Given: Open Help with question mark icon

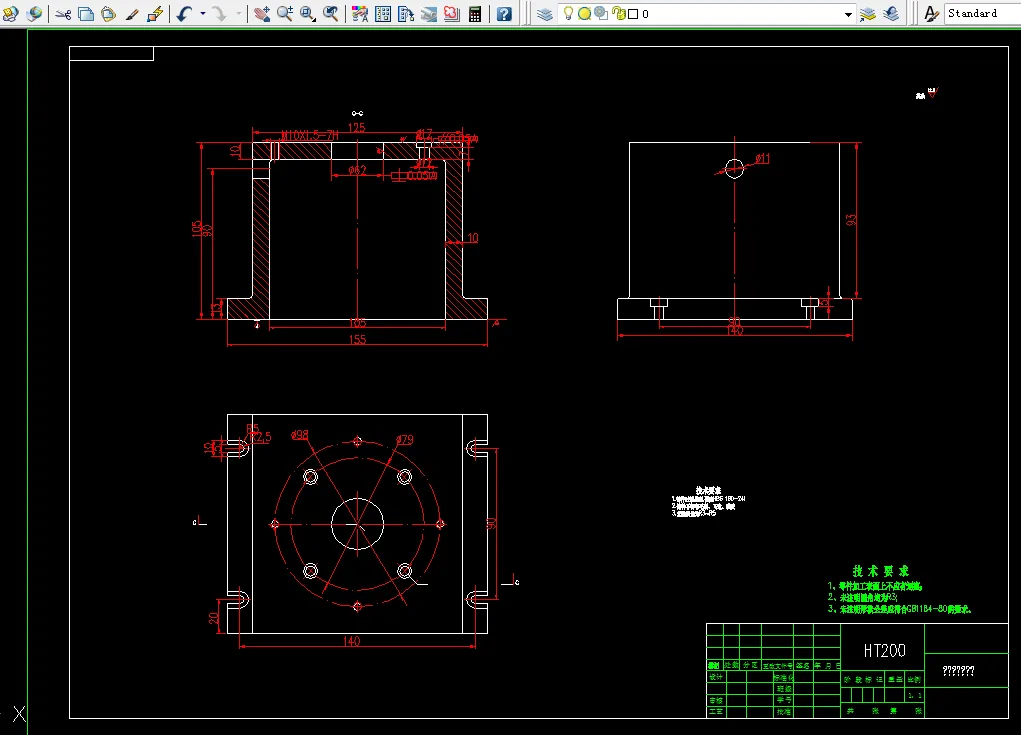Looking at the screenshot, I should click(x=504, y=14).
